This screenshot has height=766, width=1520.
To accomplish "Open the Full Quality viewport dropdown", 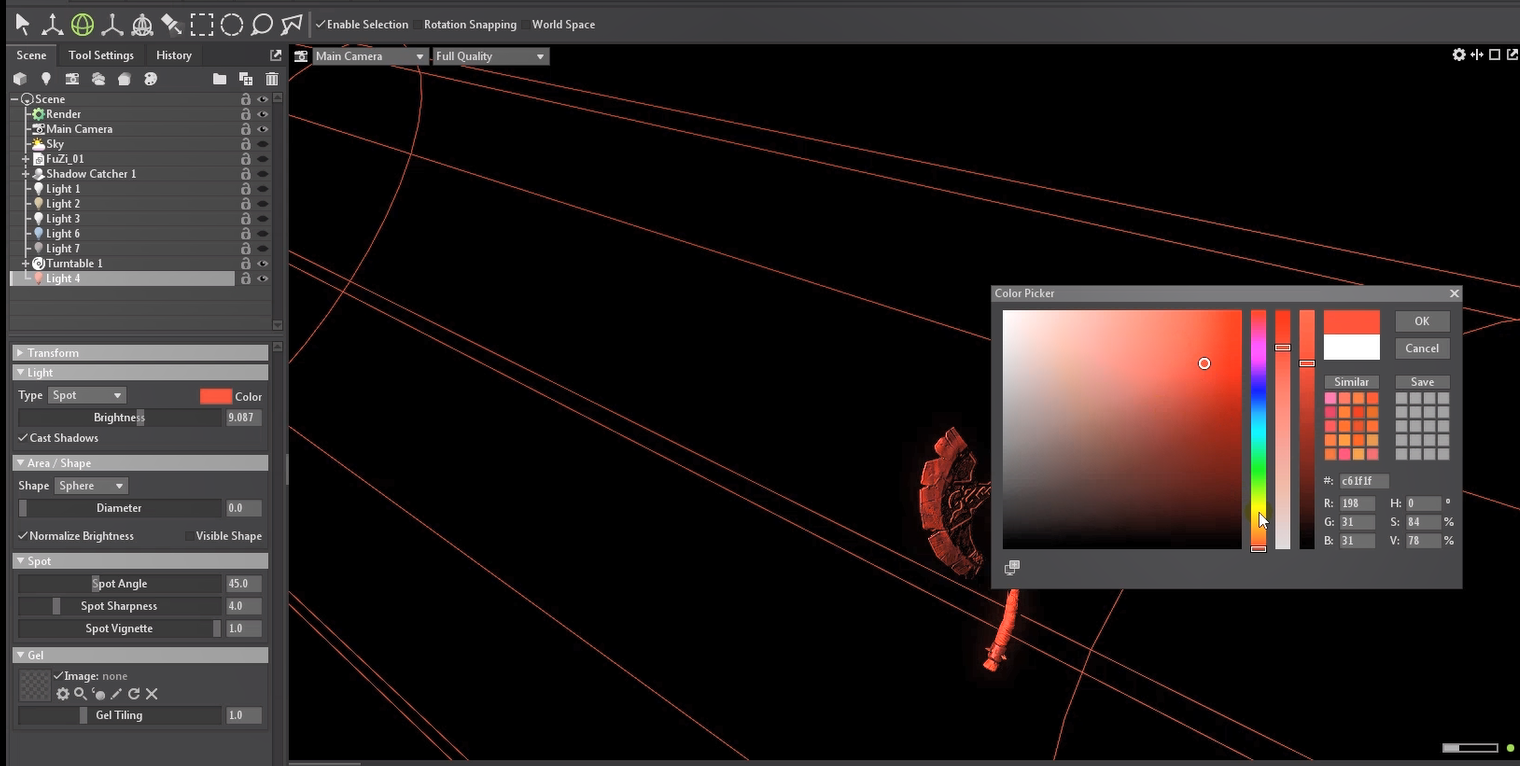I will [x=490, y=56].
